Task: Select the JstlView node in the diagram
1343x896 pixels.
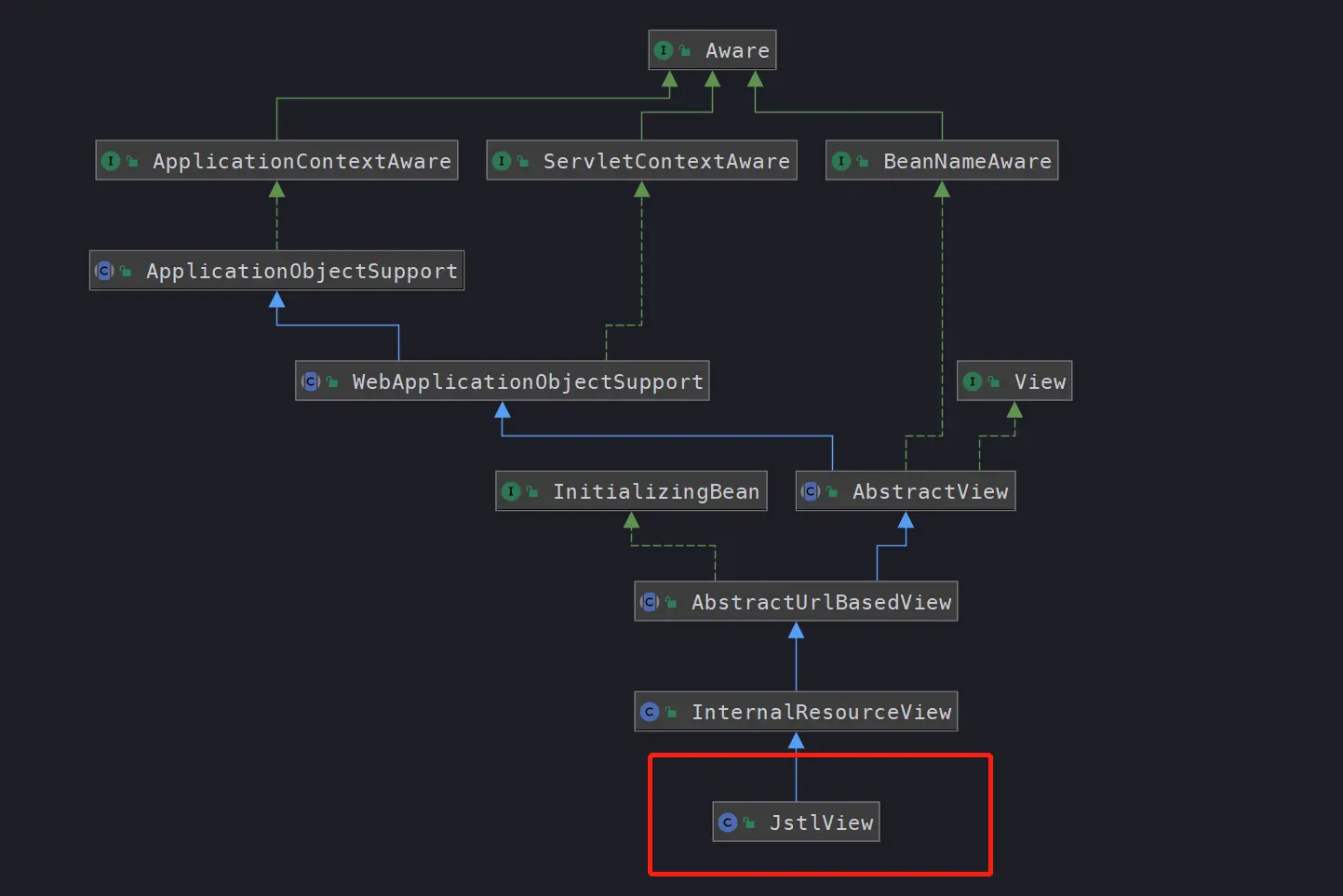Action: 796,822
